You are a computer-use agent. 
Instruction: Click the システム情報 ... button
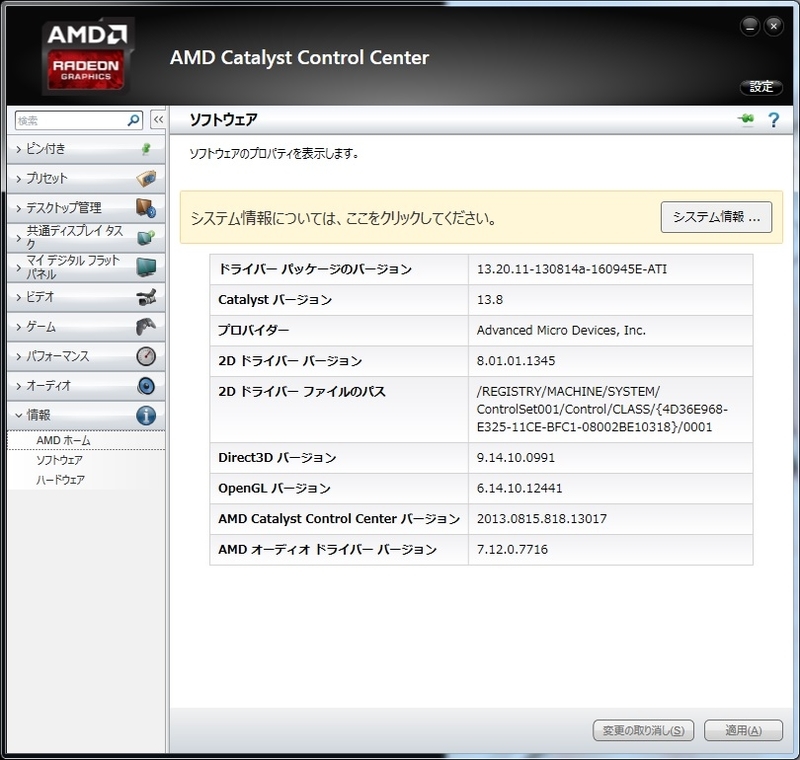click(716, 217)
